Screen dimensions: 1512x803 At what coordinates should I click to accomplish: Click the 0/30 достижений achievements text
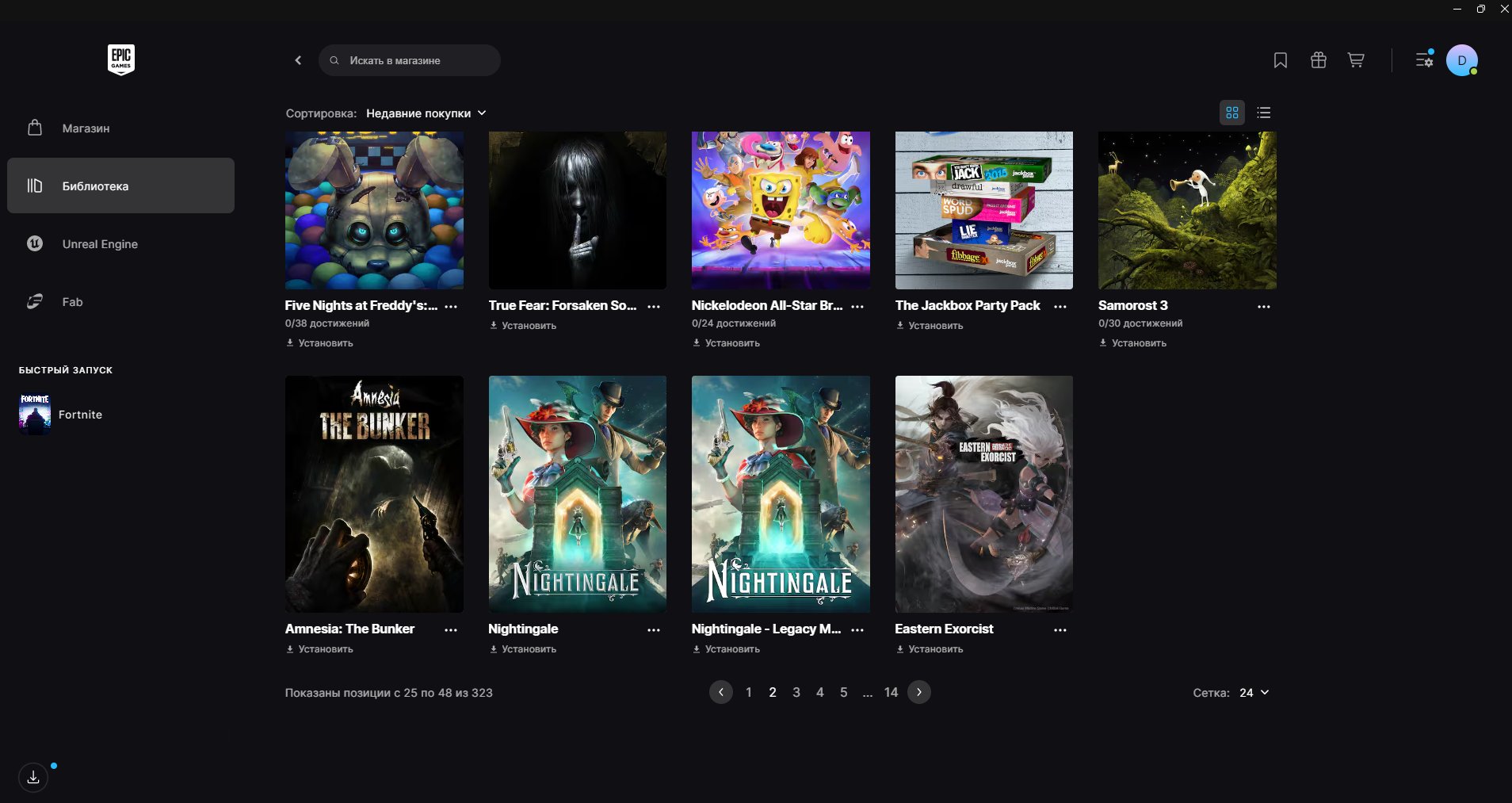[1140, 323]
